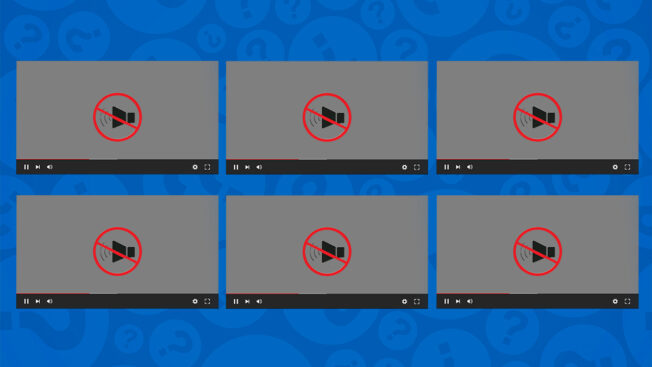The width and height of the screenshot is (652, 367).
Task: Open settings gear in bottom-middle video player
Action: coord(405,301)
